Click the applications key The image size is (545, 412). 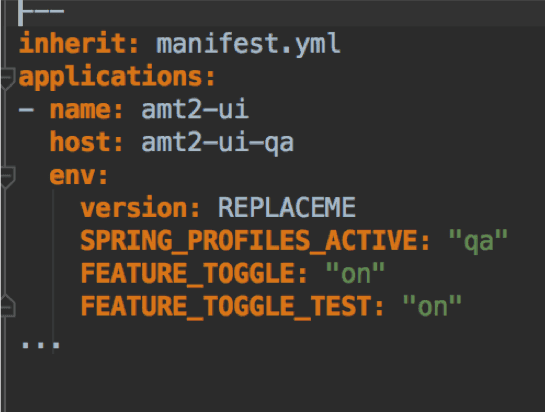coord(111,77)
